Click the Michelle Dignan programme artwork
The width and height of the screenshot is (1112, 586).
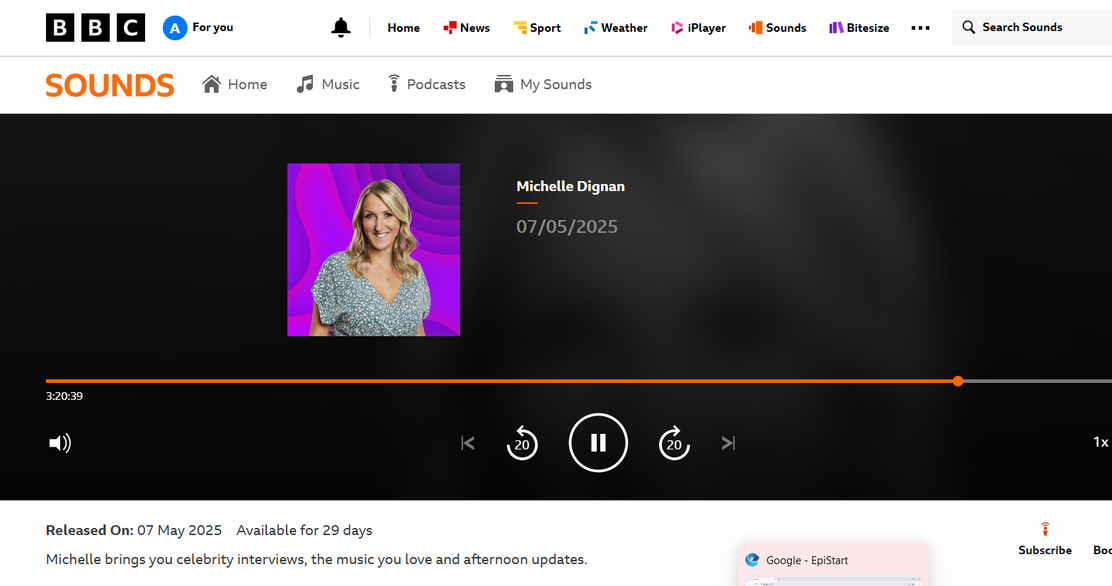[374, 250]
